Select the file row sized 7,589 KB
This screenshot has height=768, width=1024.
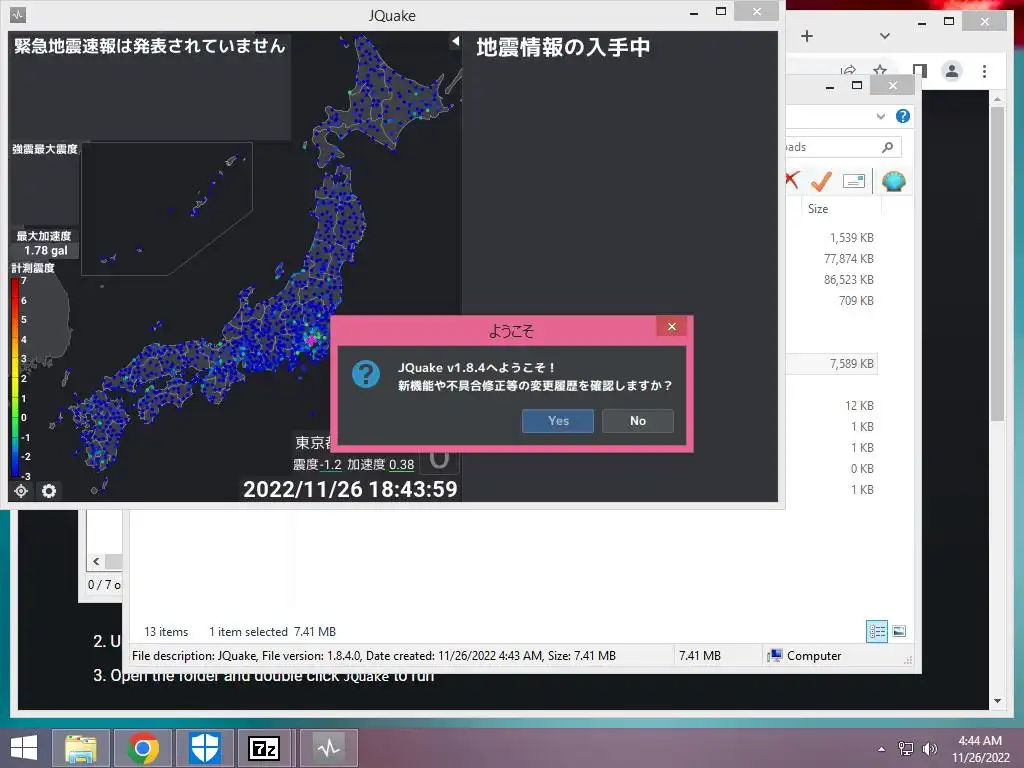pyautogui.click(x=831, y=364)
